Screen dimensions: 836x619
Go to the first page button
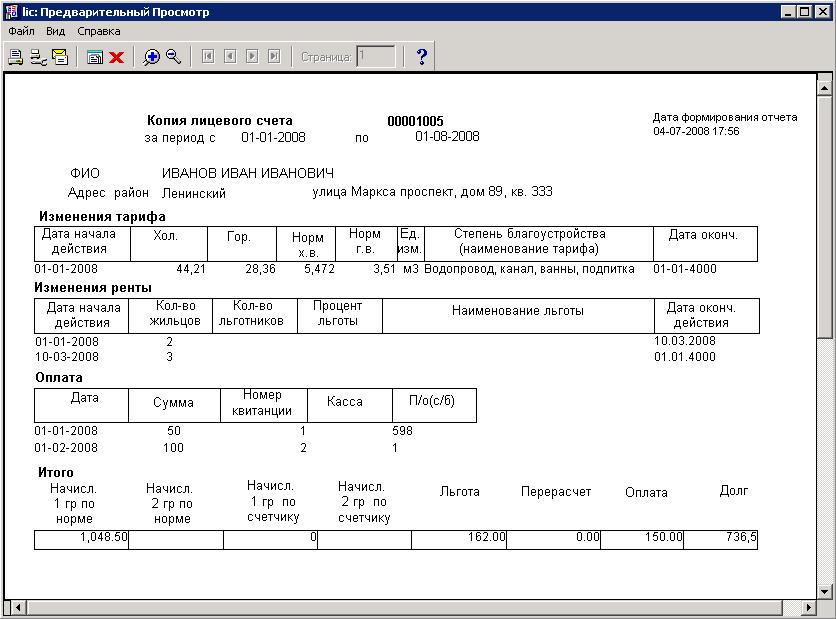coord(208,57)
